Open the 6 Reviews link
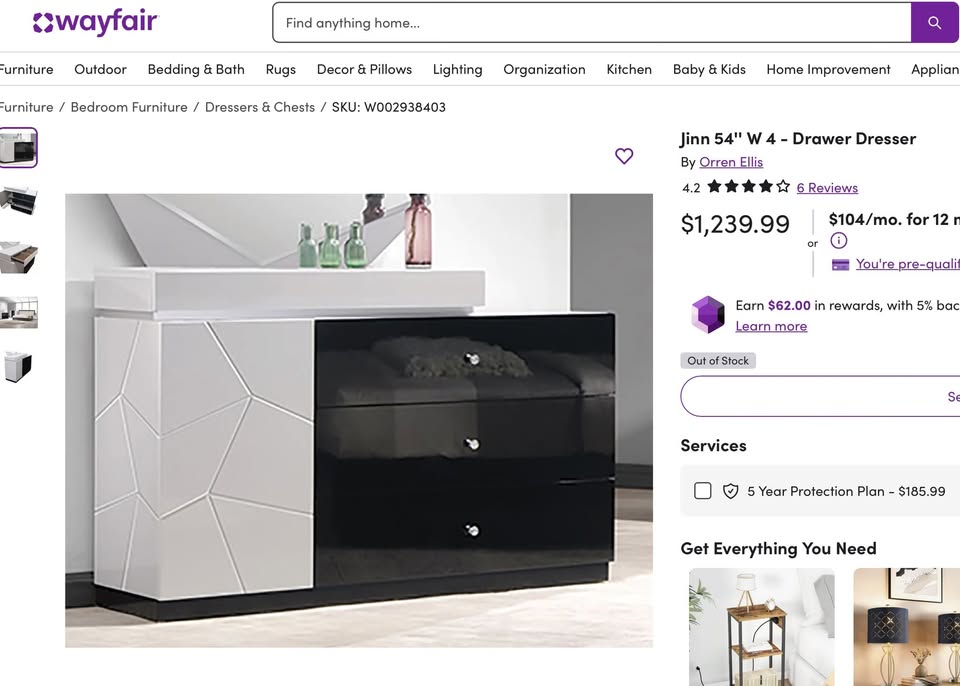Image resolution: width=960 pixels, height=686 pixels. (827, 187)
